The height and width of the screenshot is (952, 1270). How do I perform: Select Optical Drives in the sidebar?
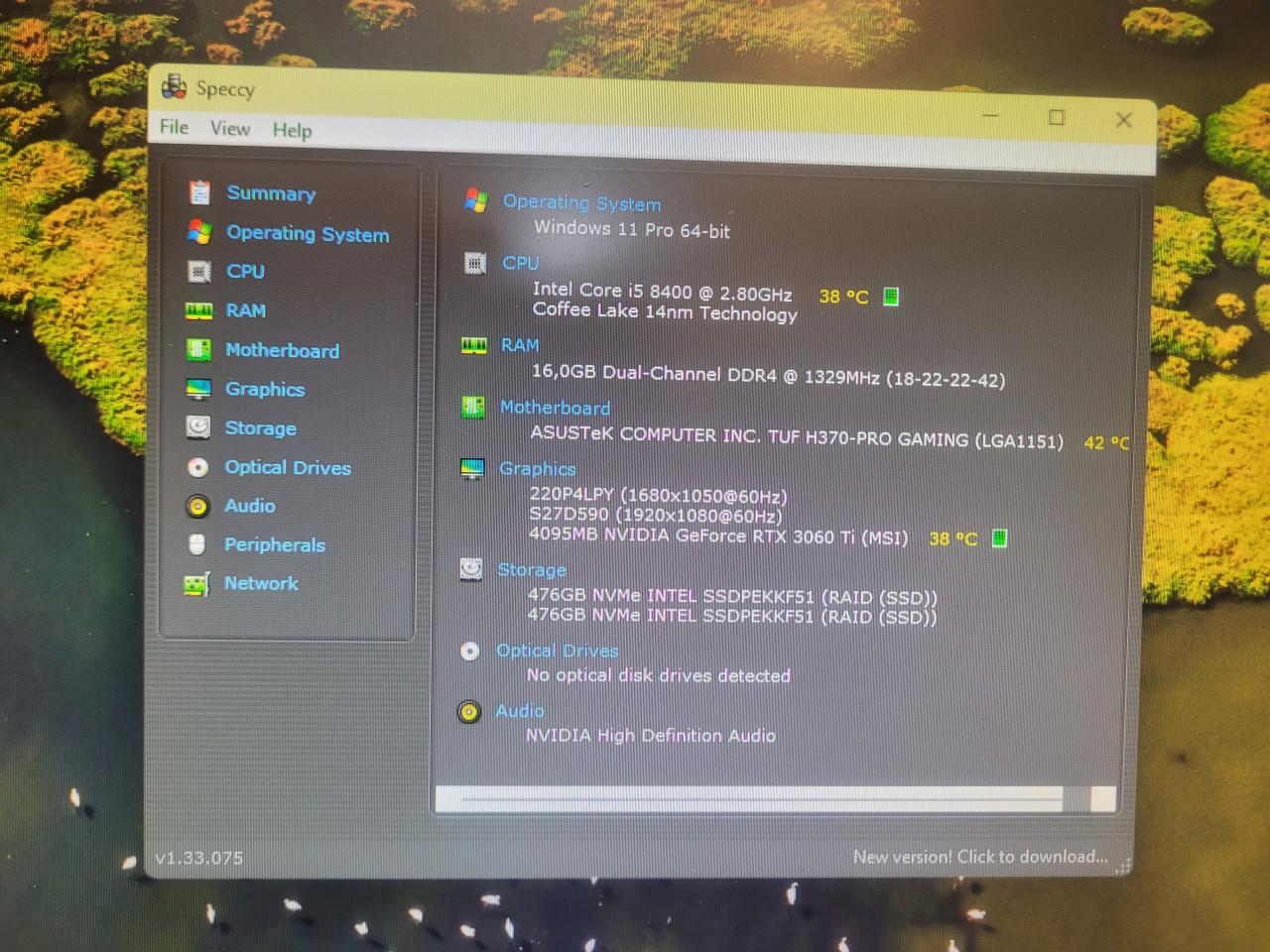click(x=288, y=467)
